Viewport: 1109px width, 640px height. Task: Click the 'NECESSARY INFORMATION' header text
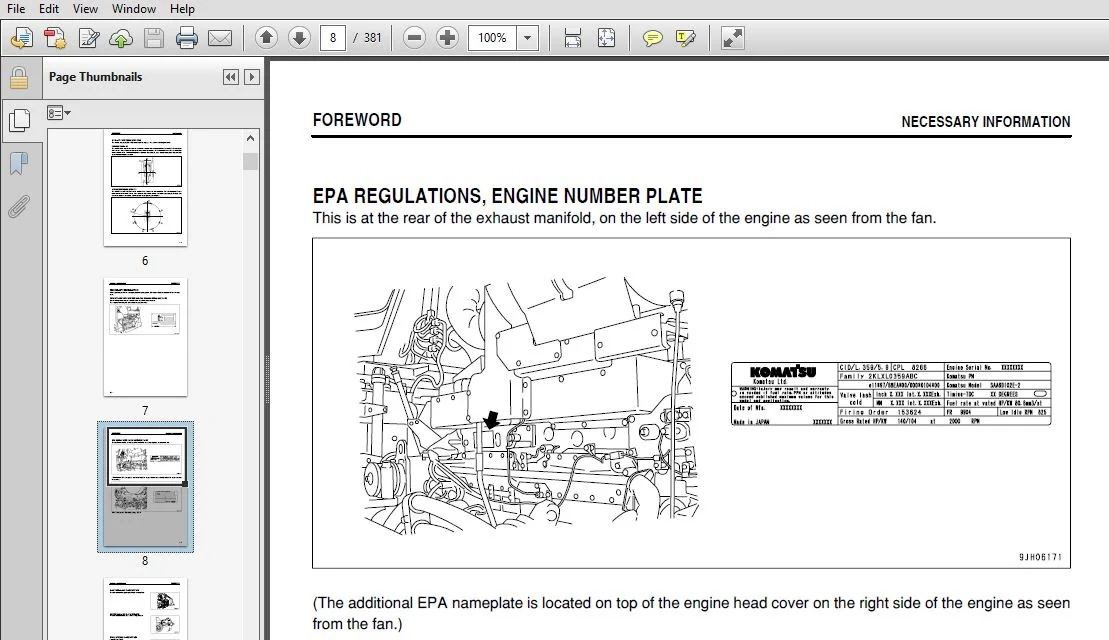click(x=986, y=122)
